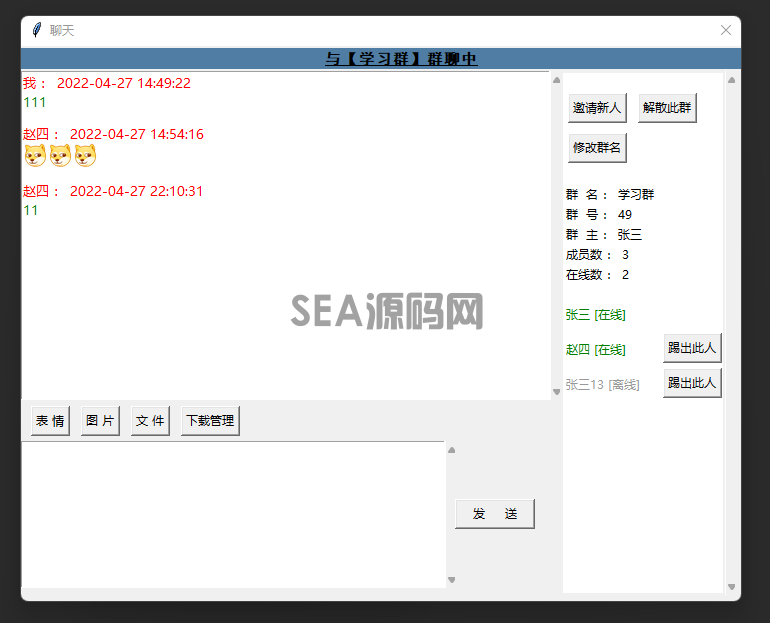Click the first doge emoji in 赵四's message
Screen dimensions: 770x623
pyautogui.click(x=35, y=156)
